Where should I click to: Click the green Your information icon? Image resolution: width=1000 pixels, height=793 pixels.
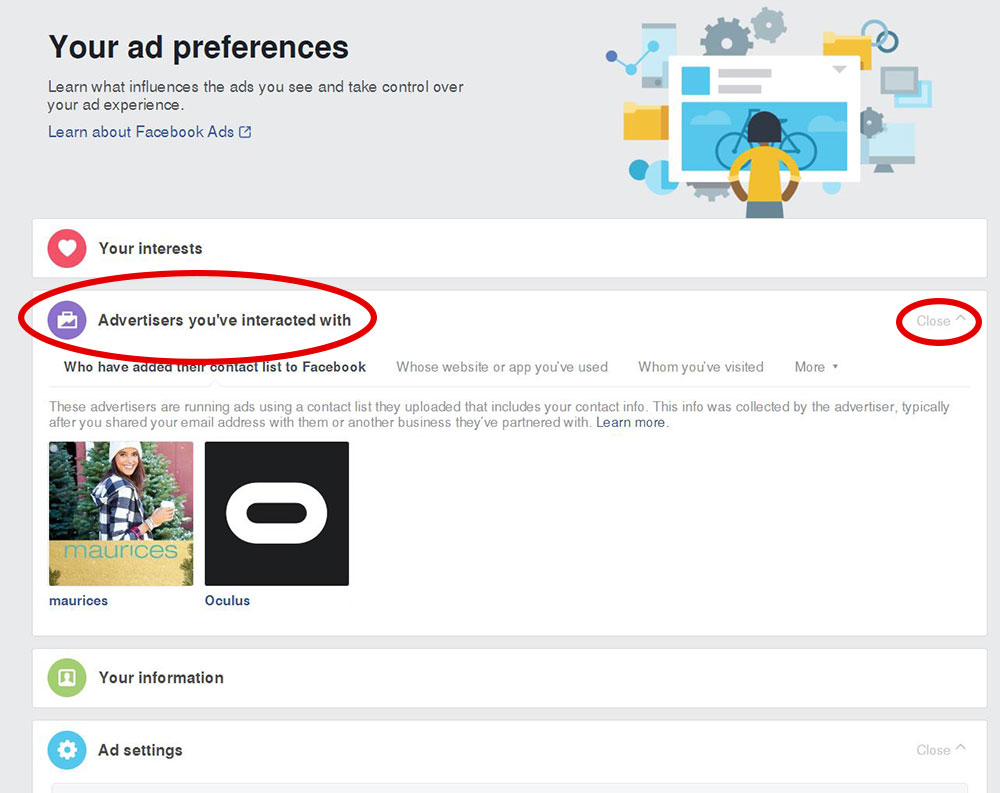coord(67,678)
